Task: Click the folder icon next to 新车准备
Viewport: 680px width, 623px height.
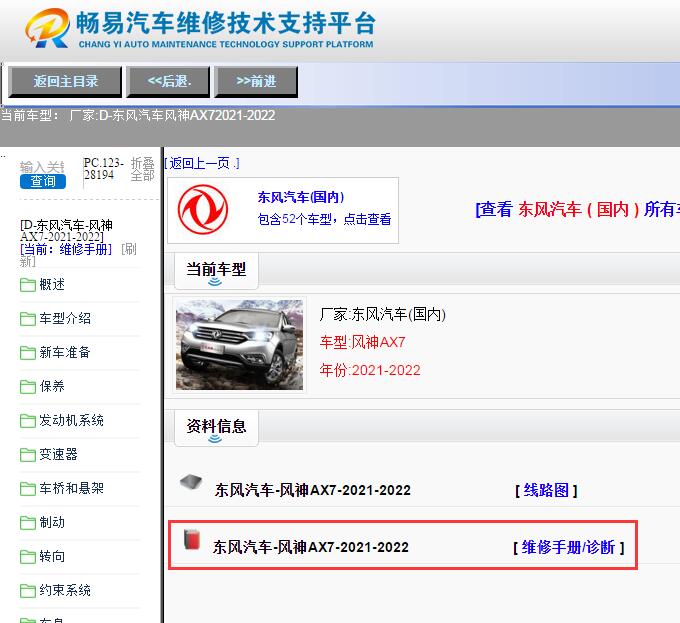Action: [28, 353]
